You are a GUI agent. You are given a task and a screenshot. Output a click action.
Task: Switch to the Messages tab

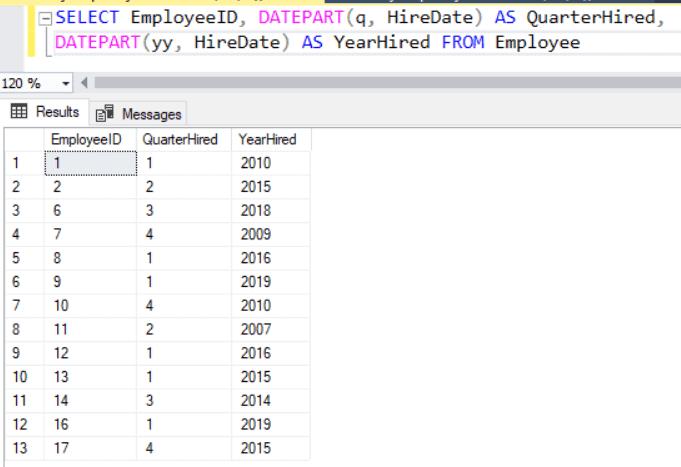click(140, 114)
